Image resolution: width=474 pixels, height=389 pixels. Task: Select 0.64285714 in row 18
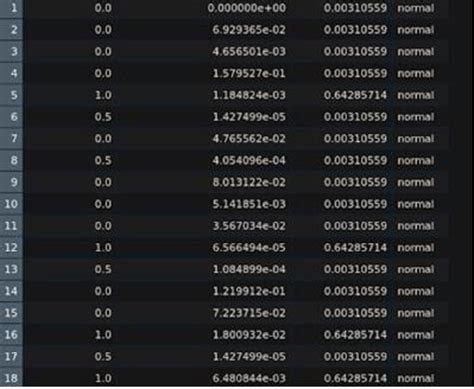[x=355, y=378]
